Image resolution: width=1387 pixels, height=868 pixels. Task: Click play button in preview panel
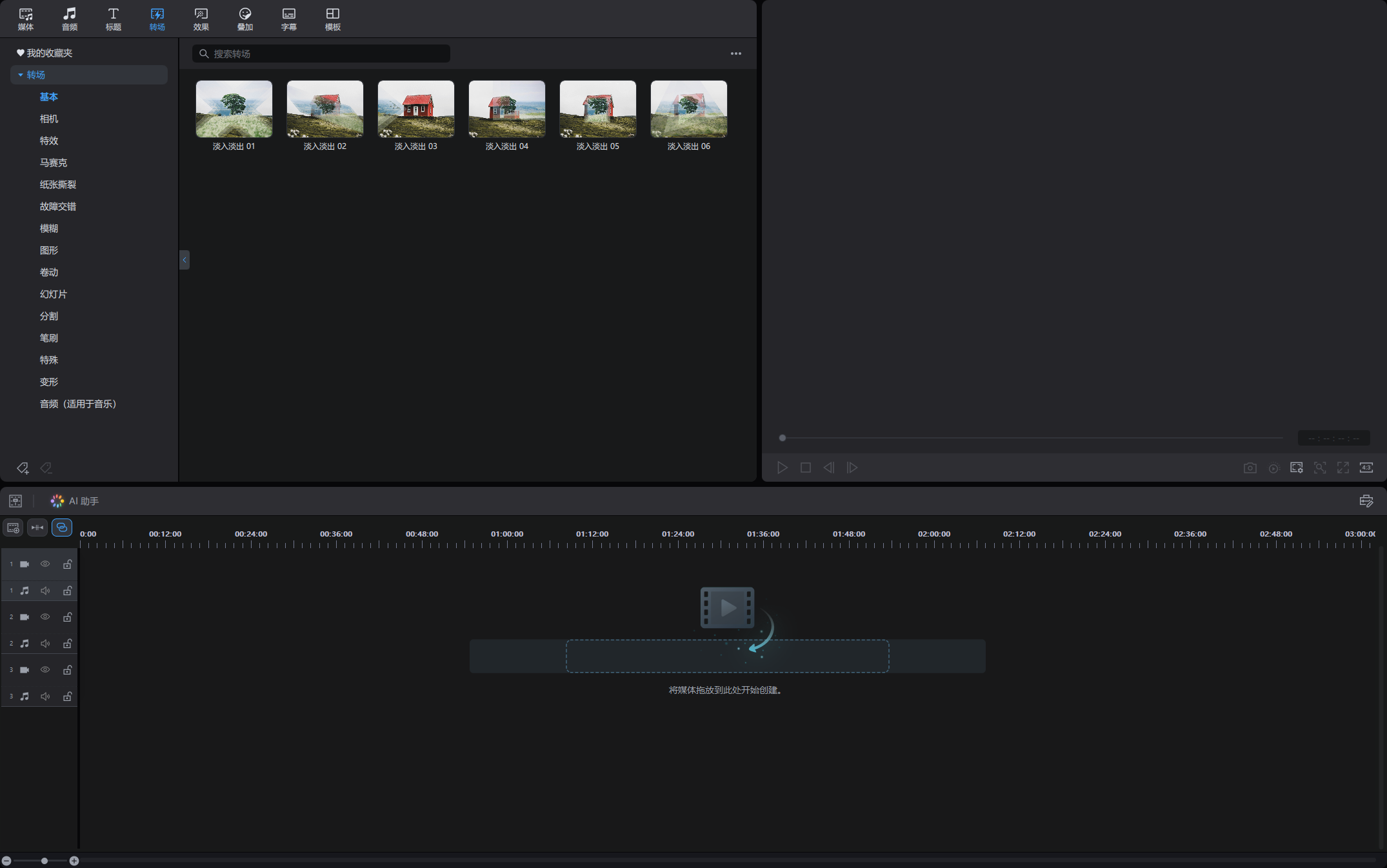tap(782, 468)
